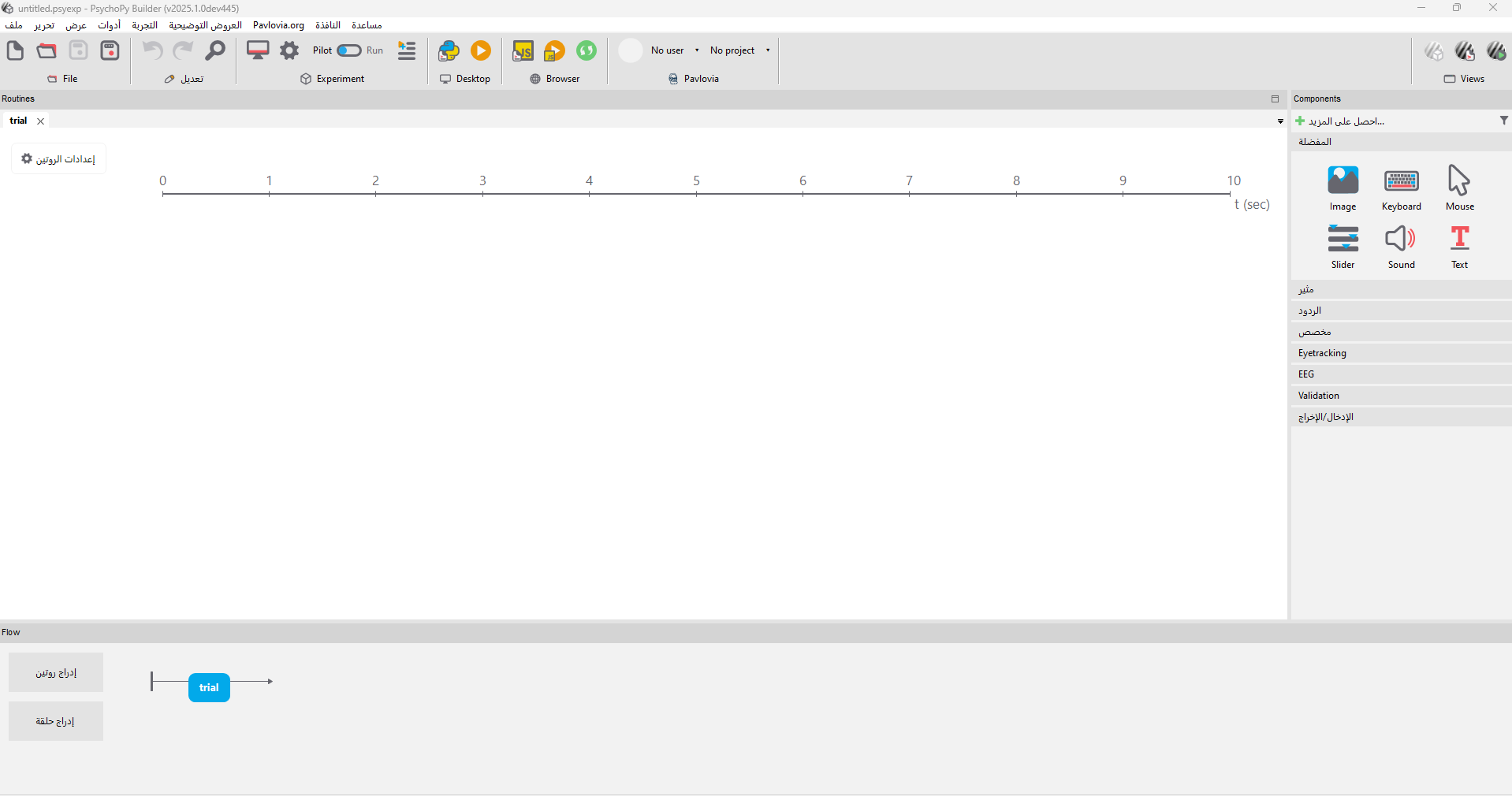
Task: Open Experiment settings gear icon
Action: pos(289,51)
